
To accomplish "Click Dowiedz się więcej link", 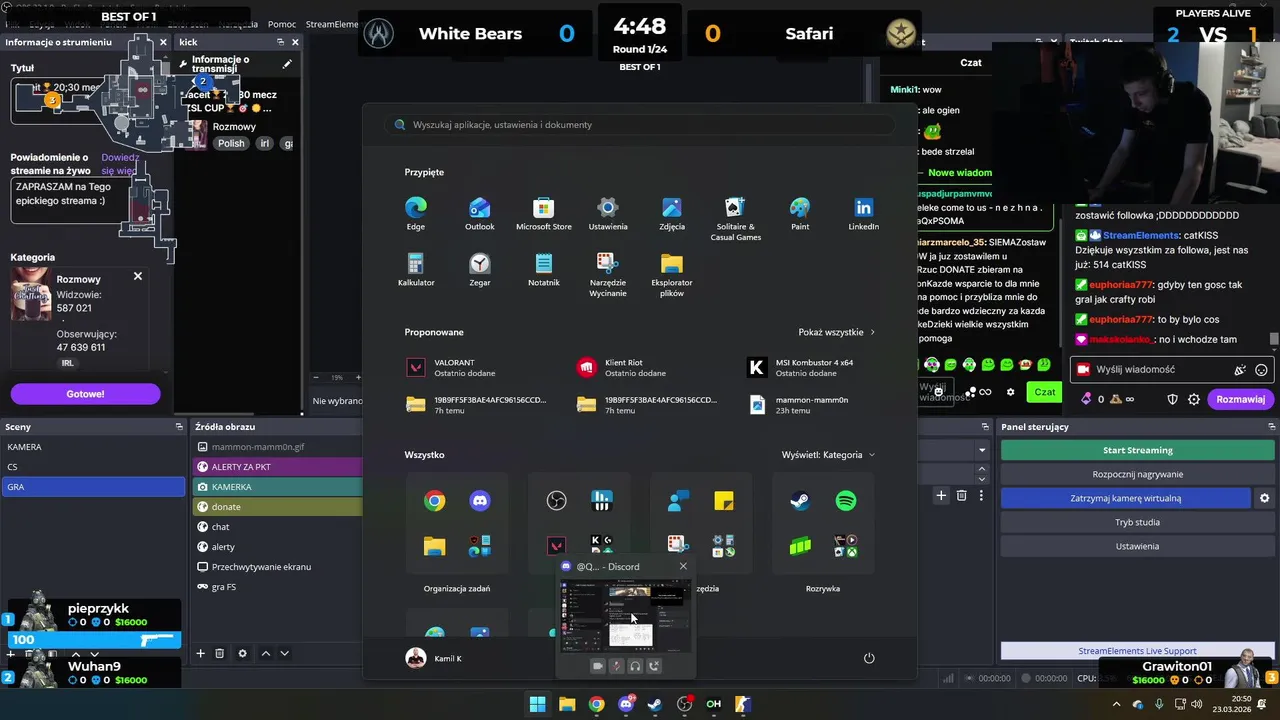I will click(x=119, y=164).
